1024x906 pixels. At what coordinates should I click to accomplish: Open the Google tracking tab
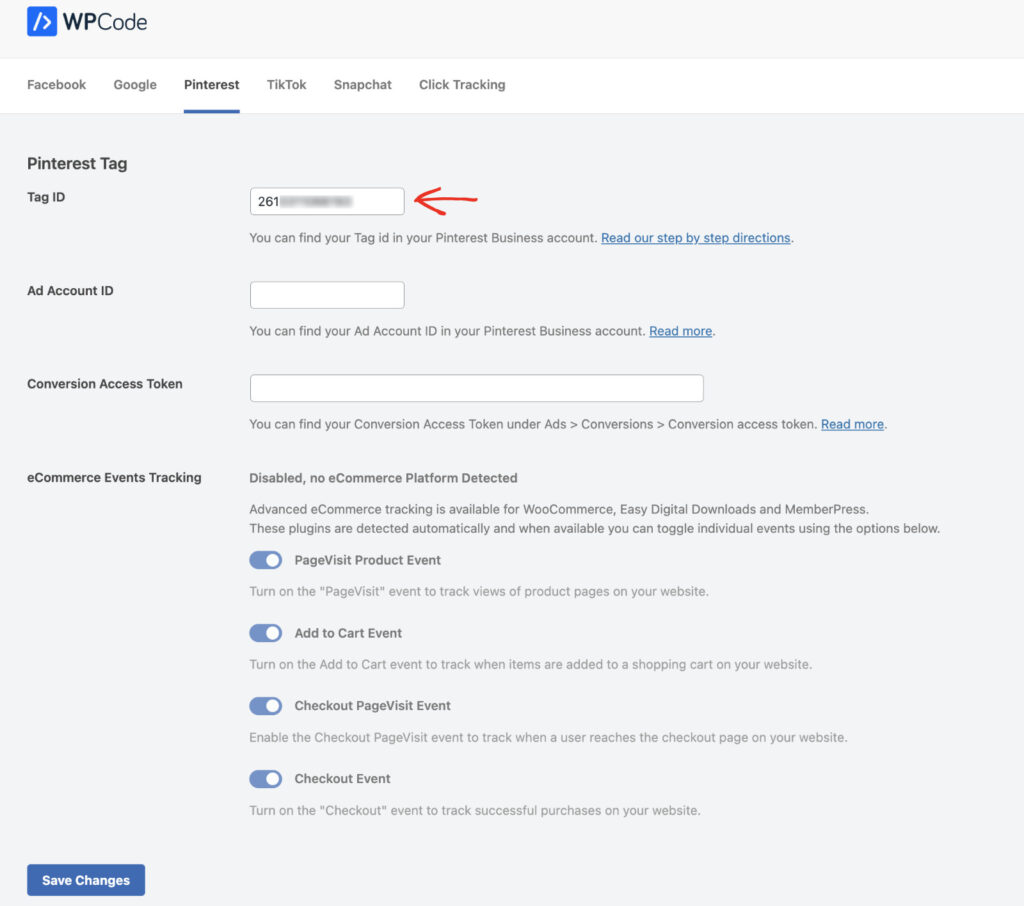coord(135,85)
